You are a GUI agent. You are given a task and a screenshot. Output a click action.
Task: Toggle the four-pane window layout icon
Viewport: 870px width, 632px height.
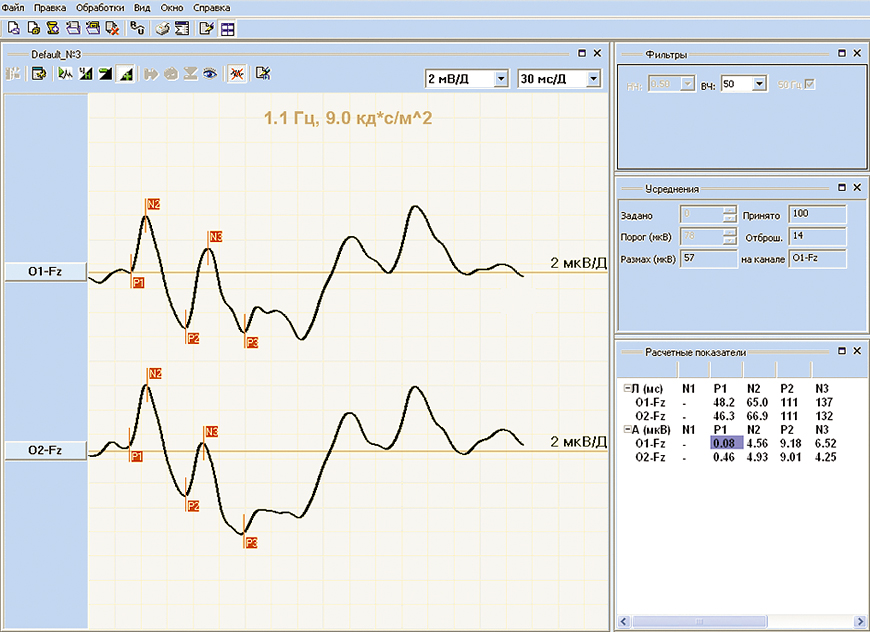coord(227,29)
